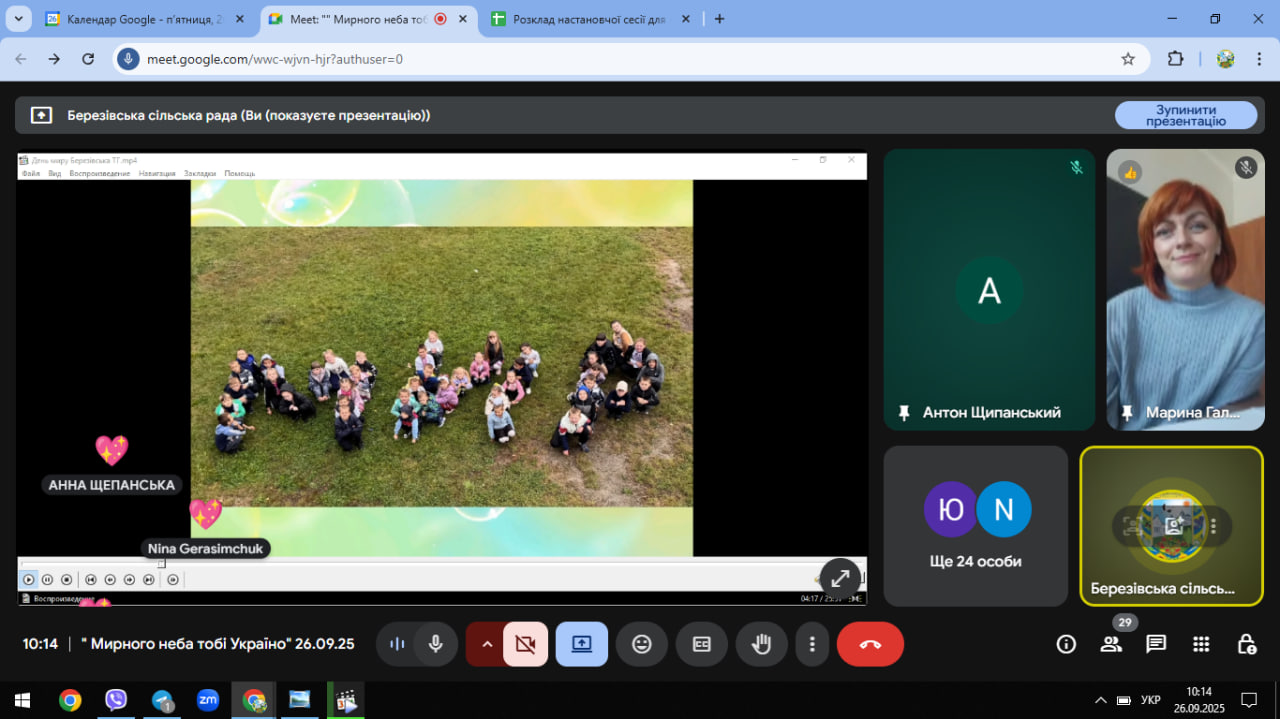Click the red leave call button

coord(869,644)
